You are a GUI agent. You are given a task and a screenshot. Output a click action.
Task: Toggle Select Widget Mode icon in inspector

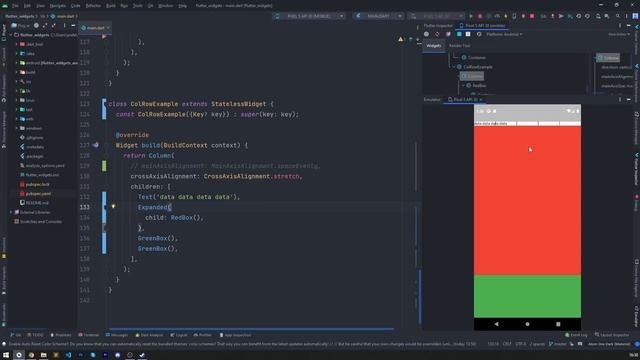click(x=427, y=34)
